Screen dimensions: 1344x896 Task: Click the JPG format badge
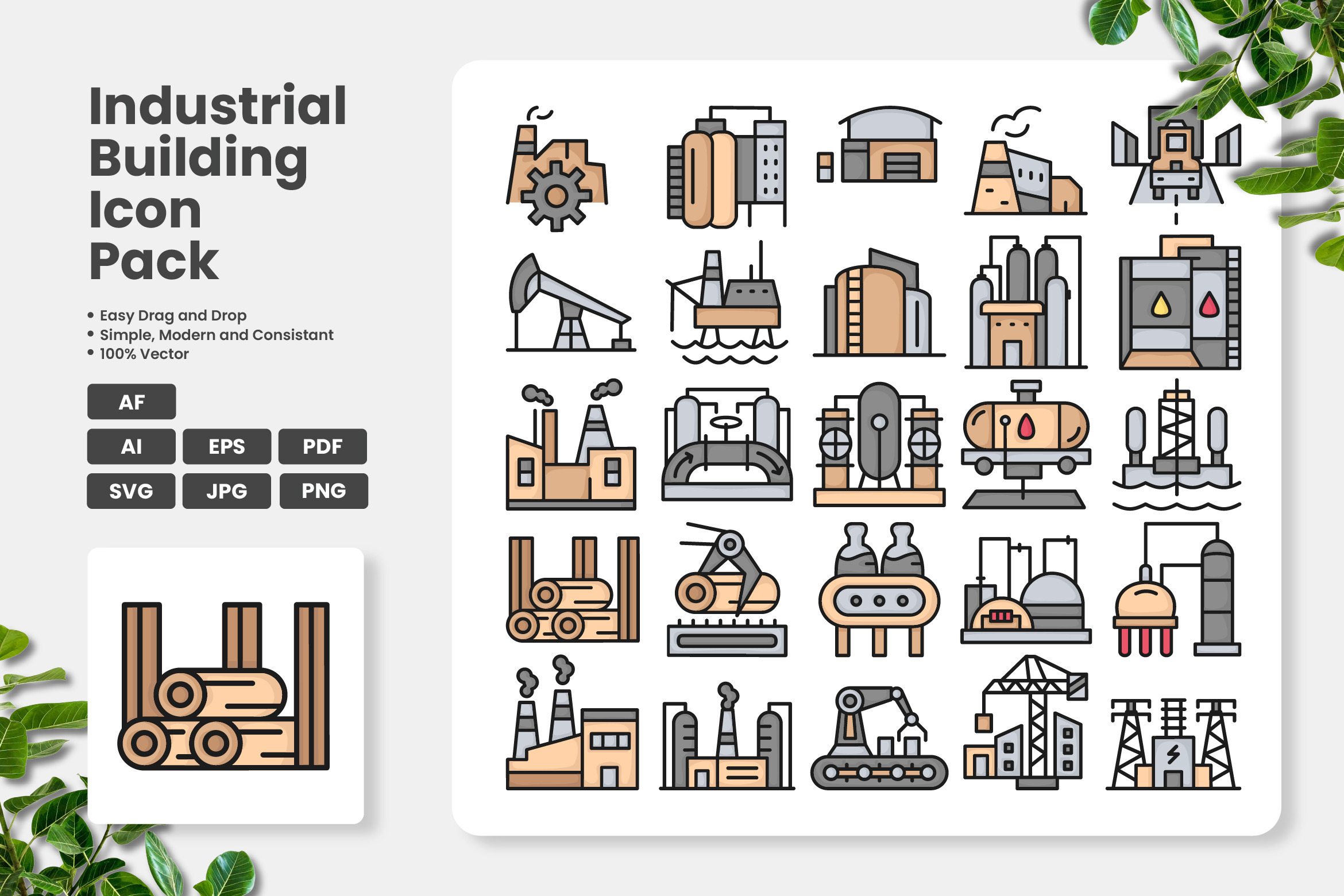tap(227, 491)
